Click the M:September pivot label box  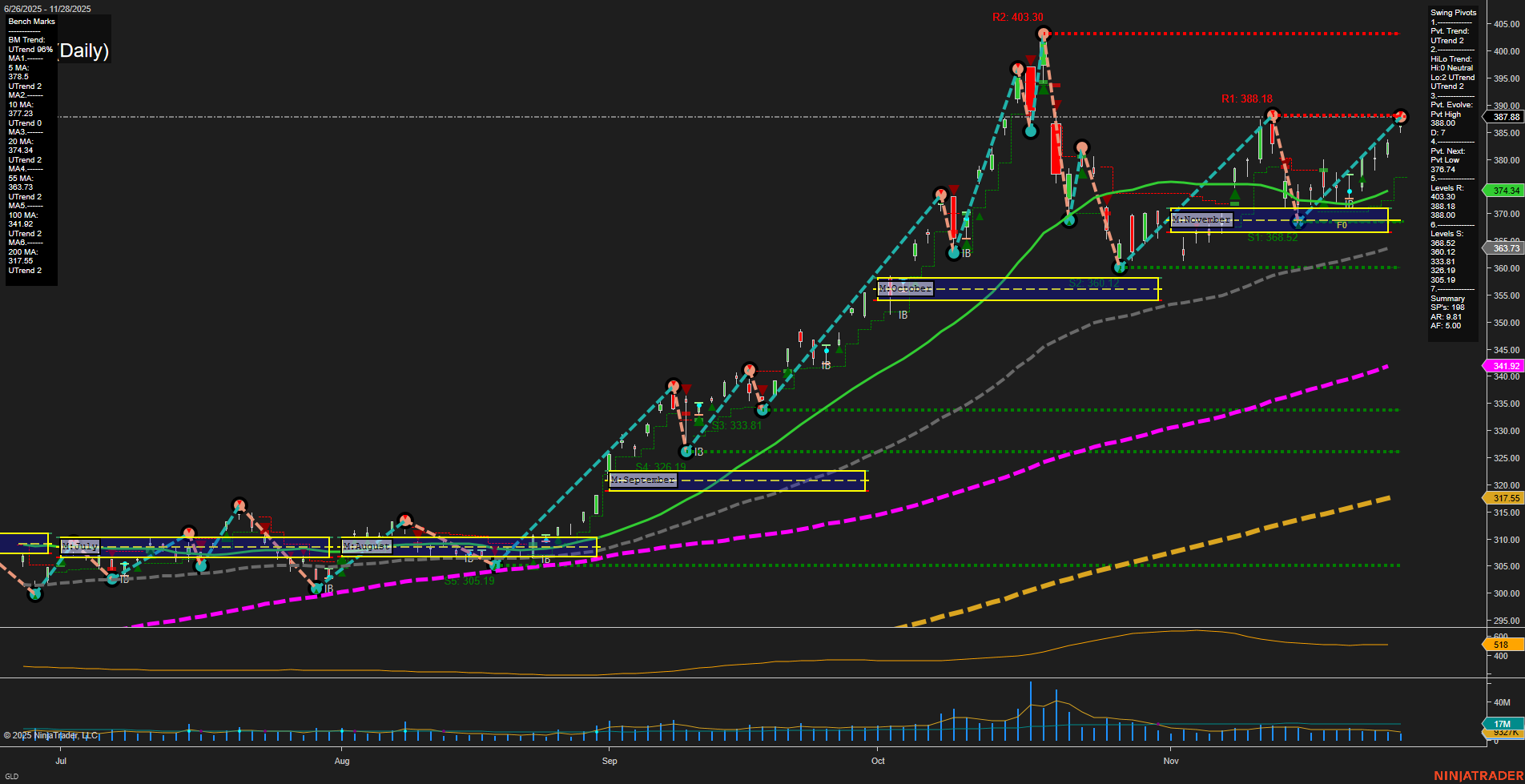(642, 480)
